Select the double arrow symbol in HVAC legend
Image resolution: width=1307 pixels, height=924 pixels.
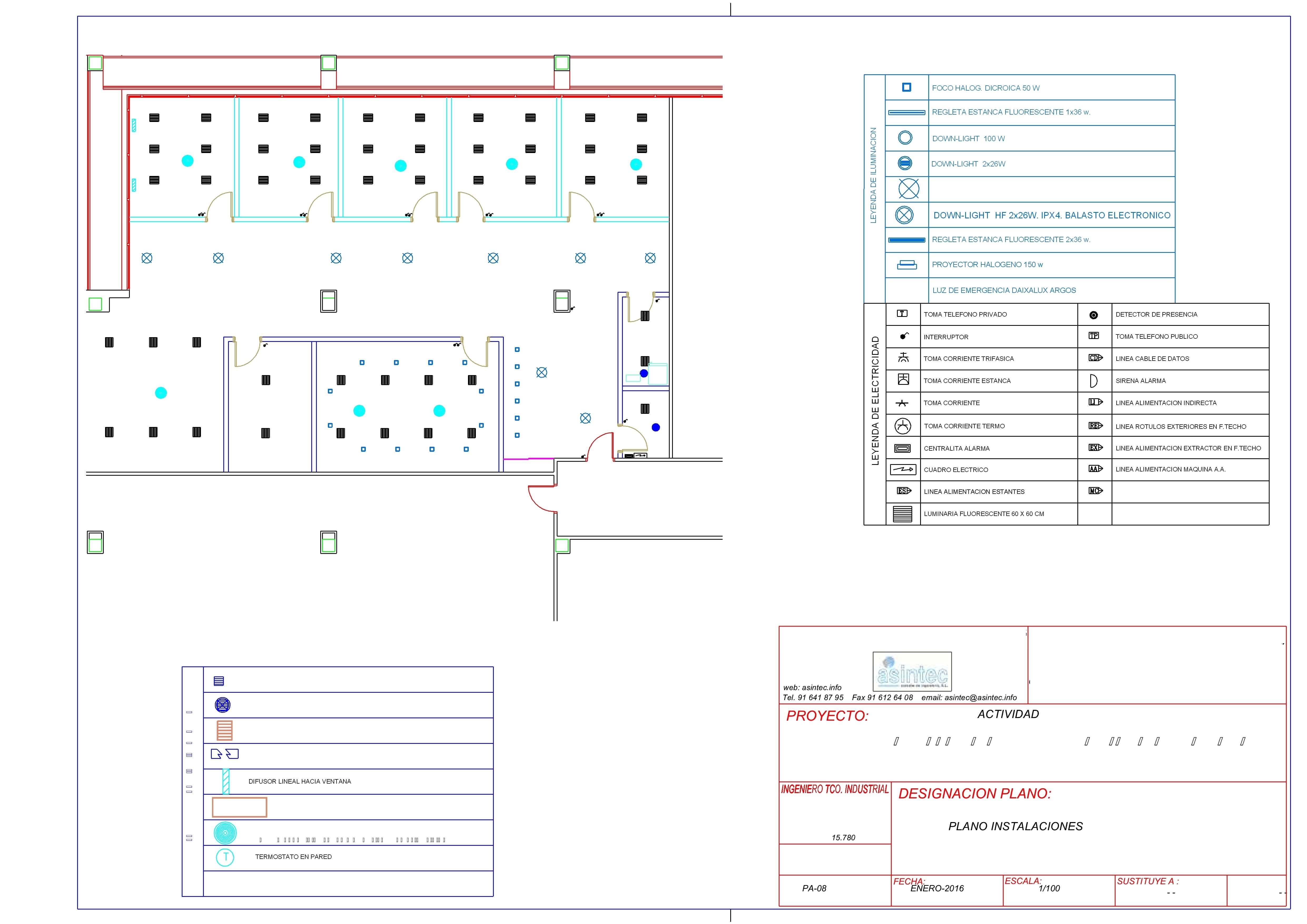[225, 754]
